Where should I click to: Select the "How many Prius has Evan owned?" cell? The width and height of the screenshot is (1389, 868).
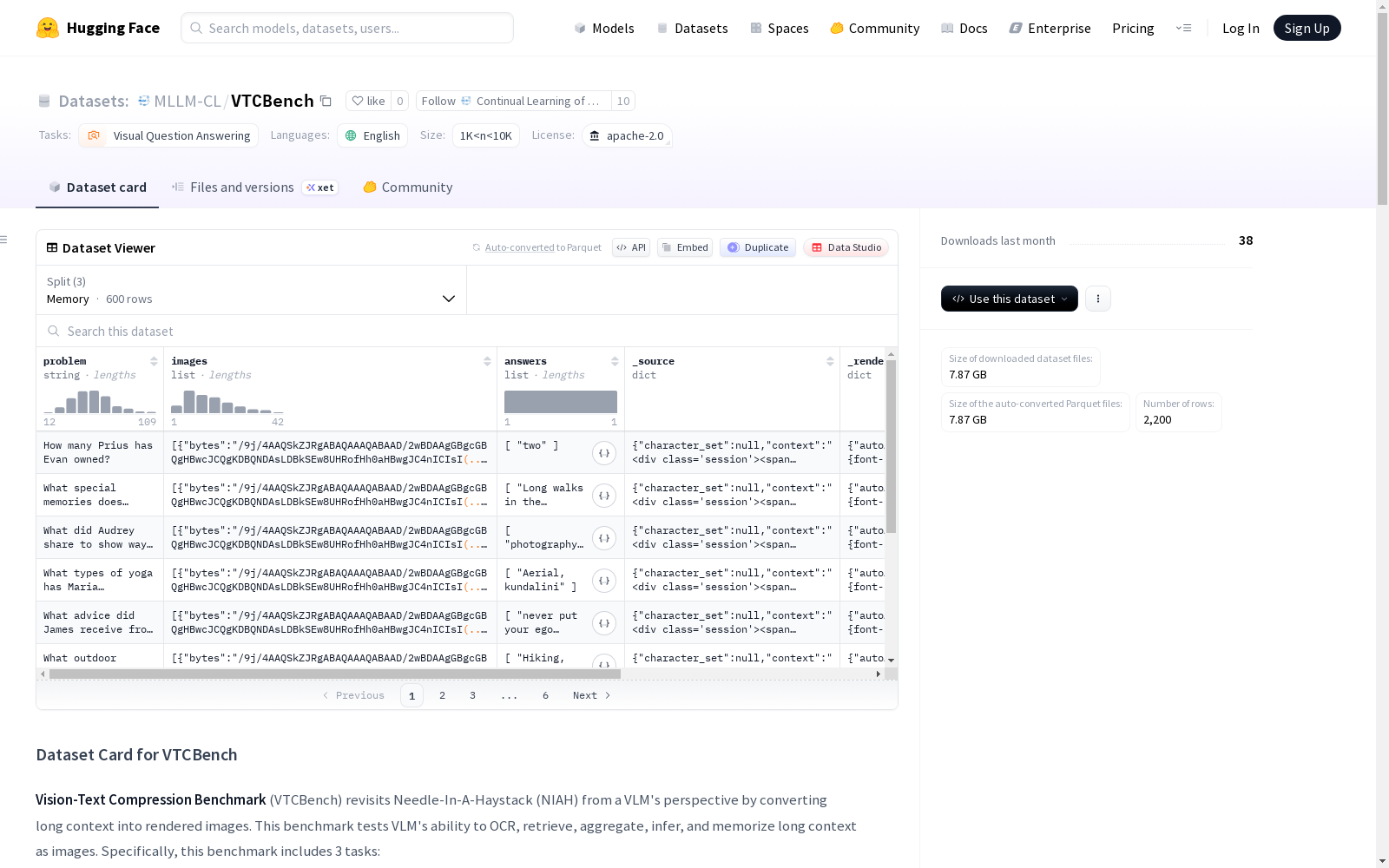(x=100, y=452)
